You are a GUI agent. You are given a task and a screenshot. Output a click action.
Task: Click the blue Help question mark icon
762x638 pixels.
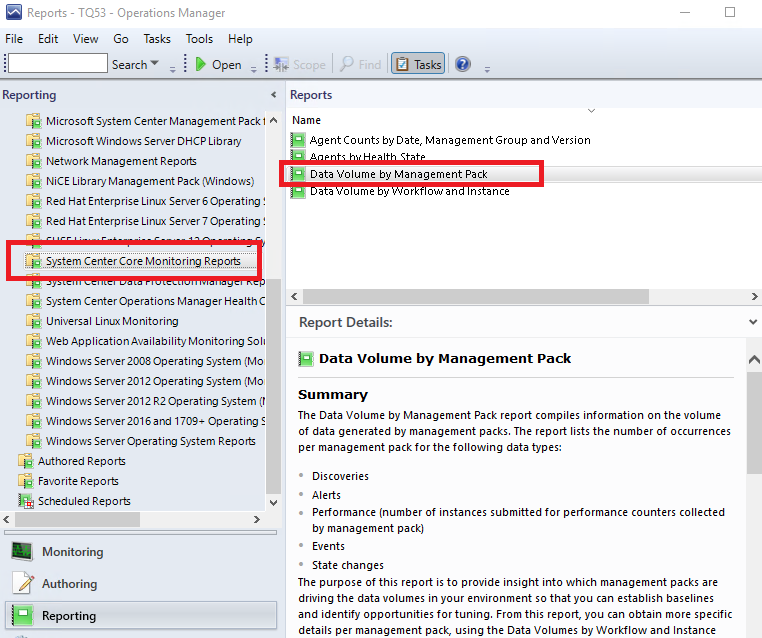[x=463, y=64]
